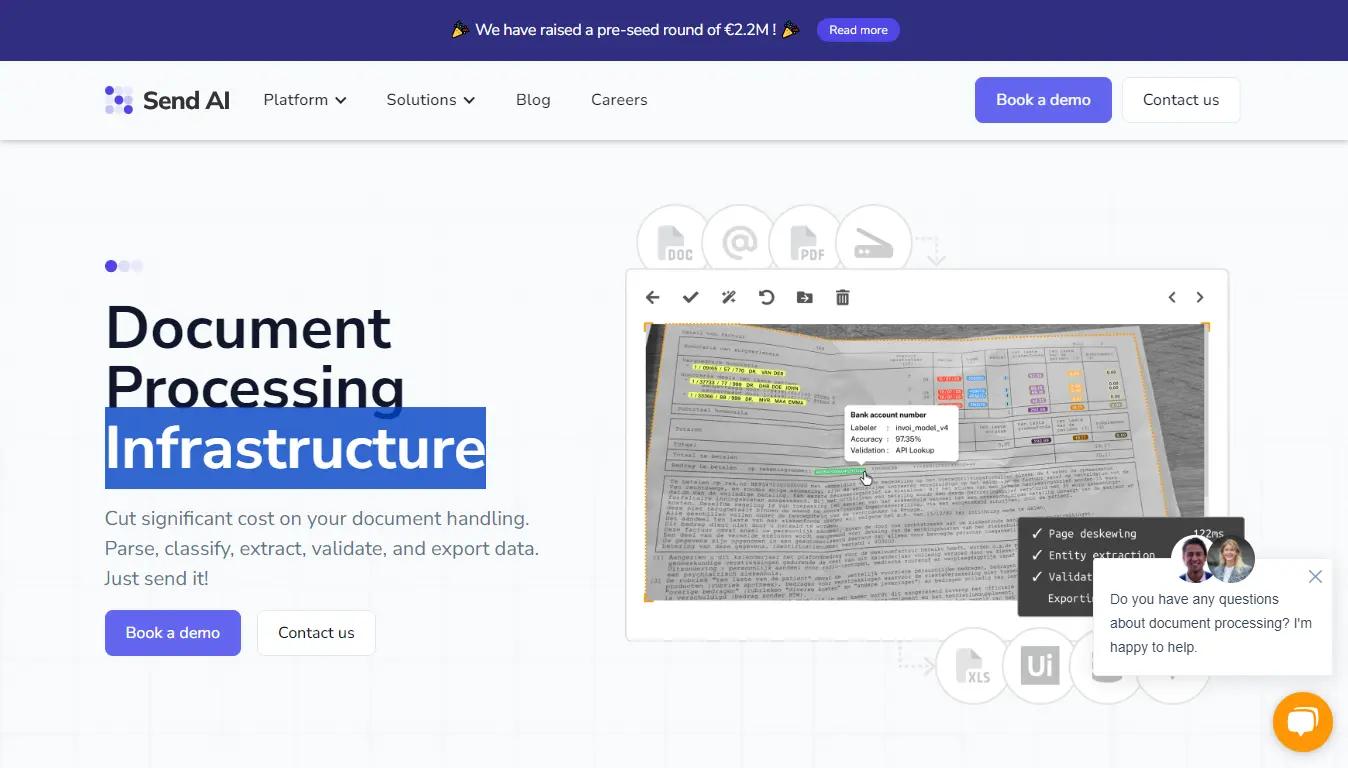The height and width of the screenshot is (768, 1348).
Task: Click the XLS export icon
Action: point(972,665)
